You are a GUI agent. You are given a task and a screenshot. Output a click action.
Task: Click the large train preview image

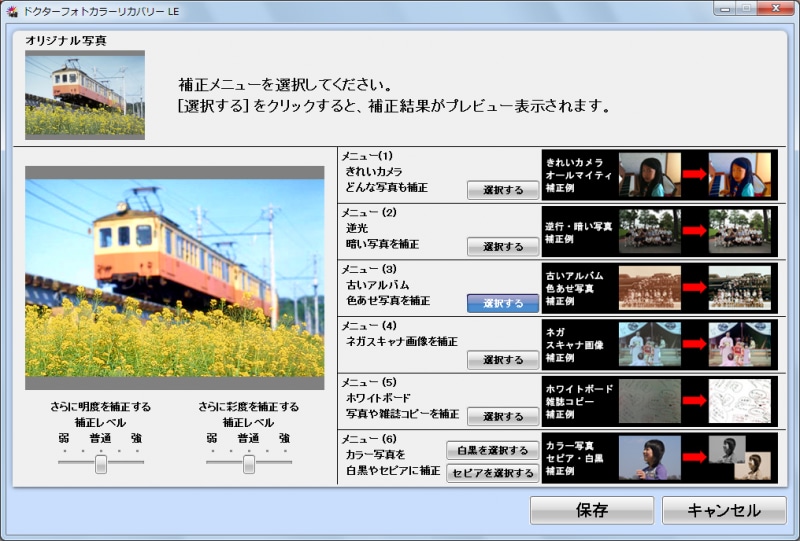tap(174, 278)
